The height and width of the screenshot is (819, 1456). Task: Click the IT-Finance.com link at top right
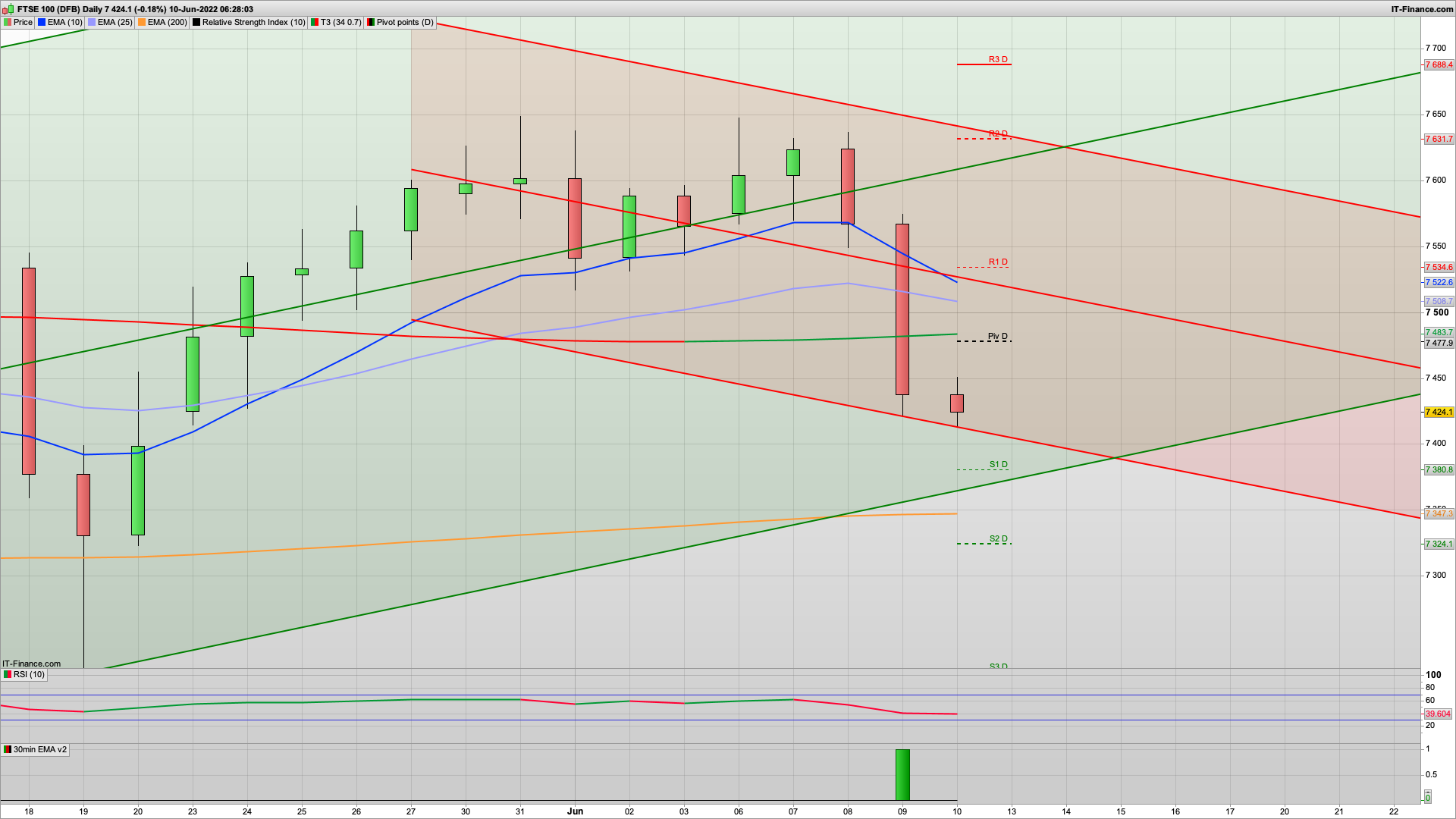pyautogui.click(x=1422, y=9)
